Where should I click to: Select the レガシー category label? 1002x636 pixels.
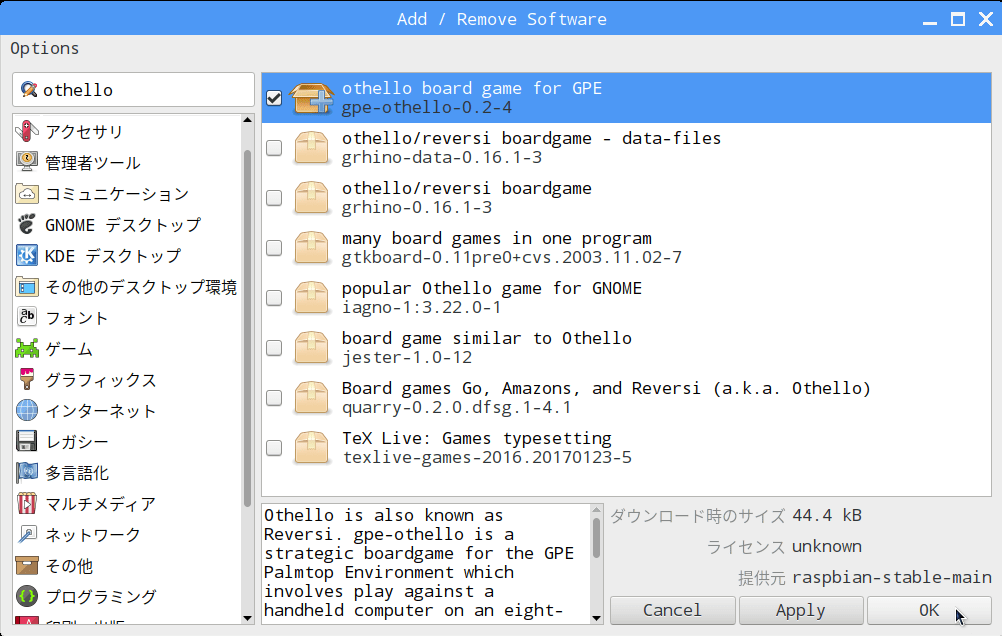pos(77,442)
